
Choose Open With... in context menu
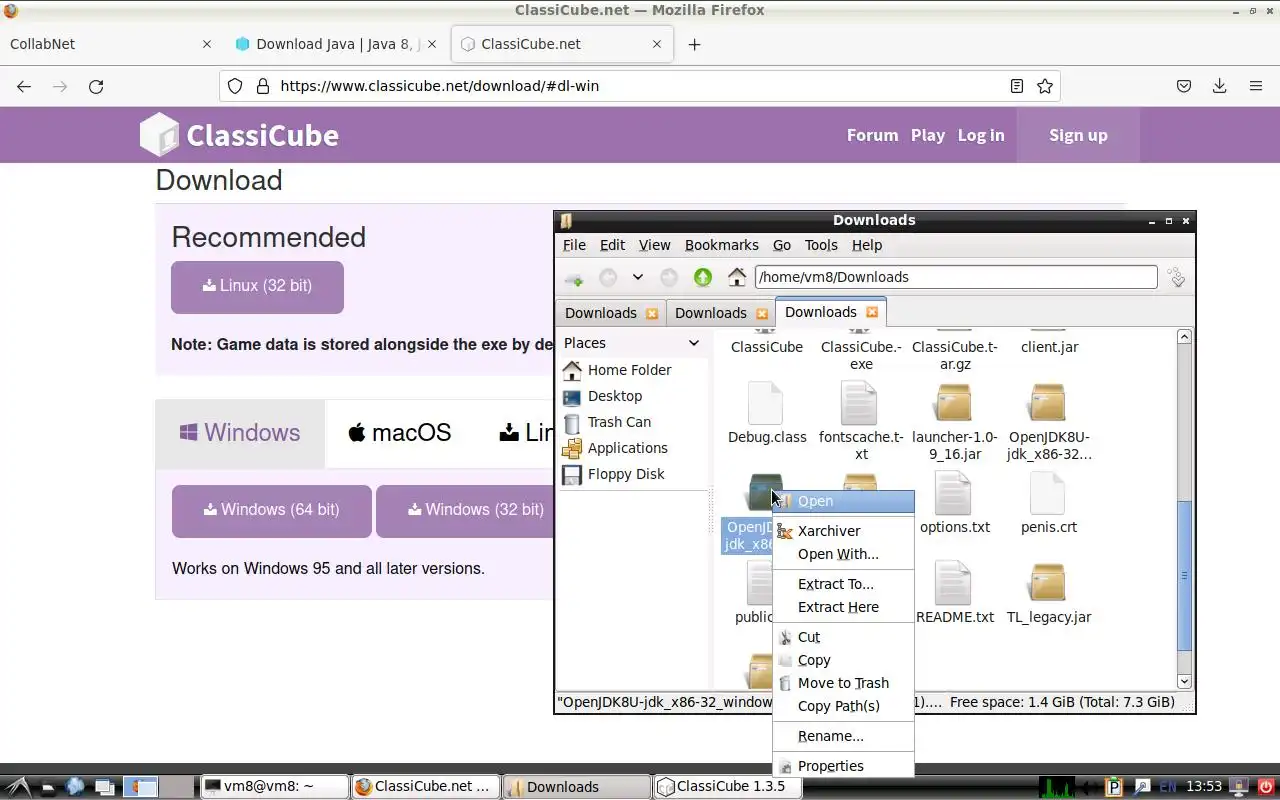pyautogui.click(x=844, y=554)
